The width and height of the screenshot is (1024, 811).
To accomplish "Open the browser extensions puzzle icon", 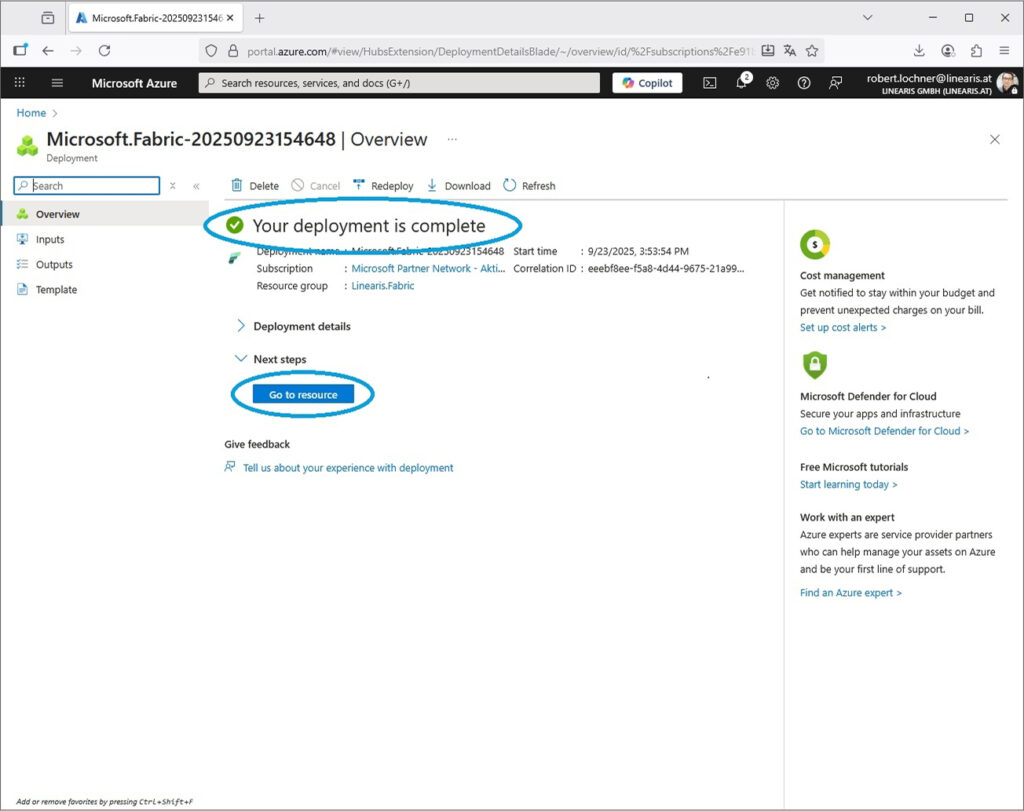I will [x=976, y=50].
